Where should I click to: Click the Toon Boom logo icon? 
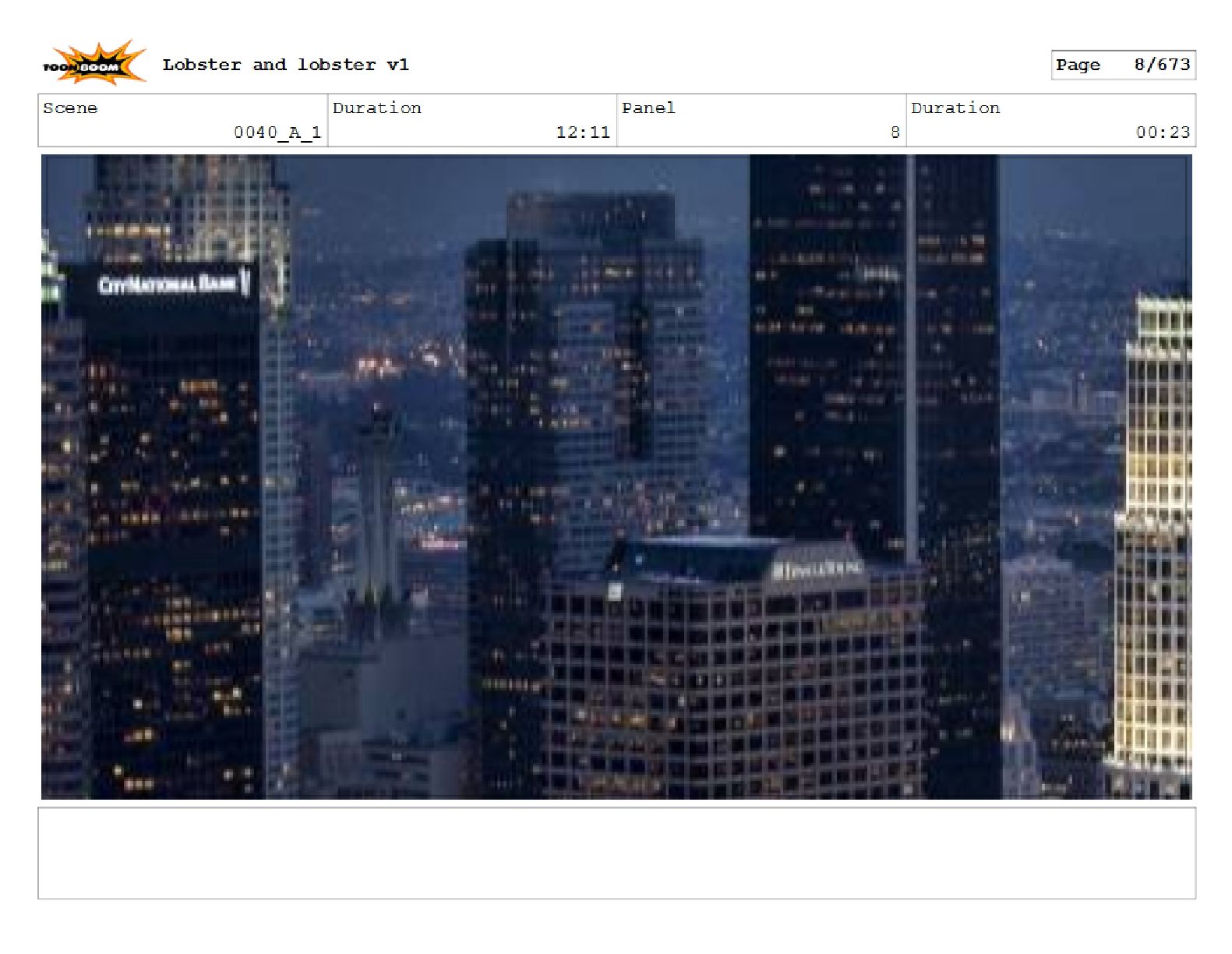tap(94, 63)
